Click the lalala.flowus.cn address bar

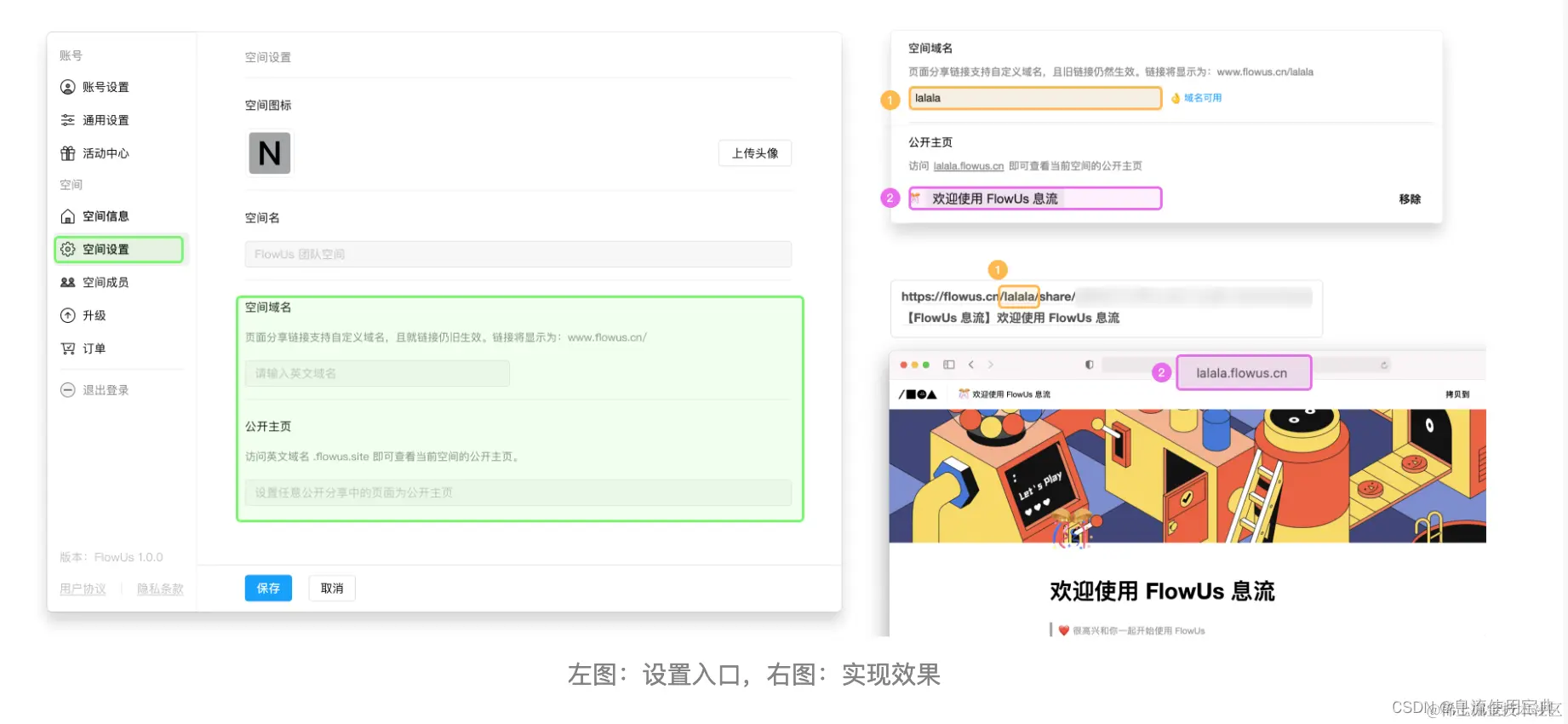click(1244, 373)
